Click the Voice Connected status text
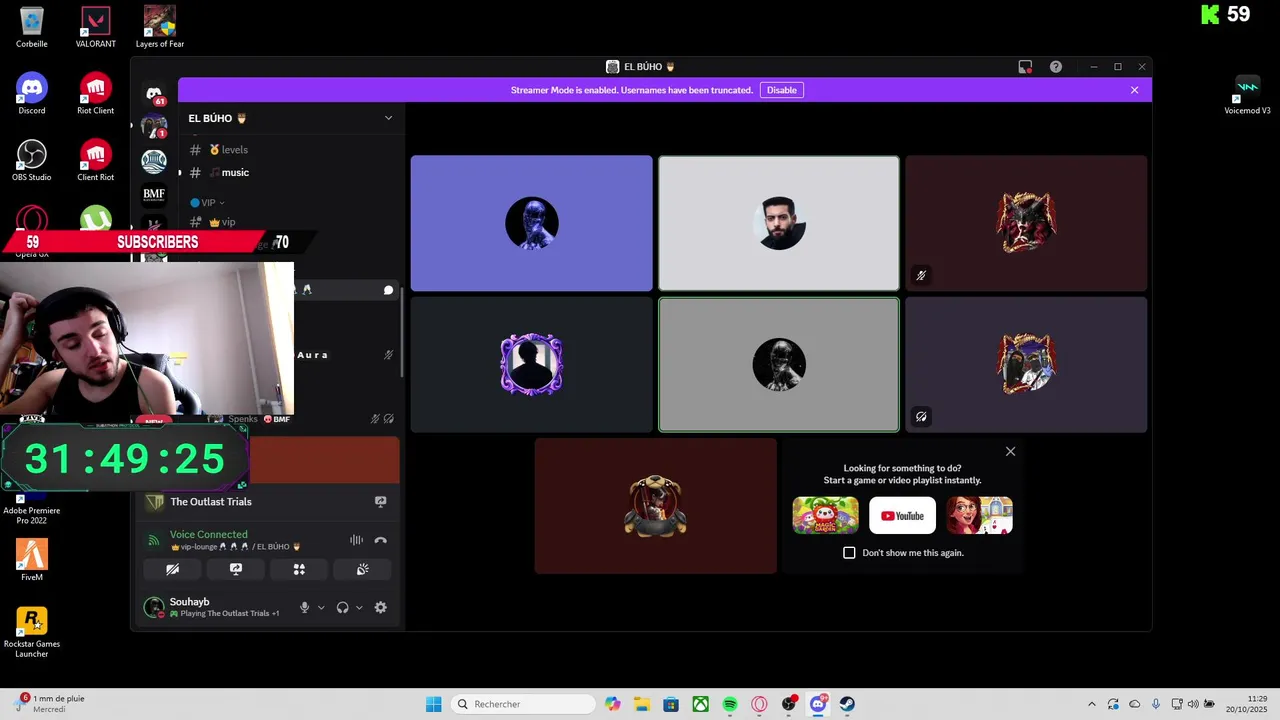 [x=208, y=534]
